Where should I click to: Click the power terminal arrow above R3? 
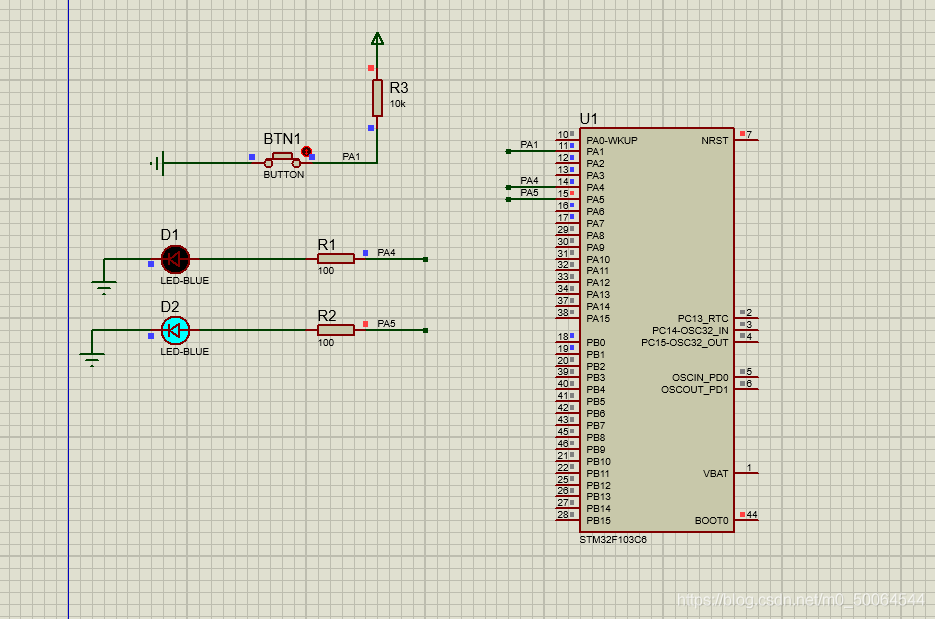pos(377,39)
